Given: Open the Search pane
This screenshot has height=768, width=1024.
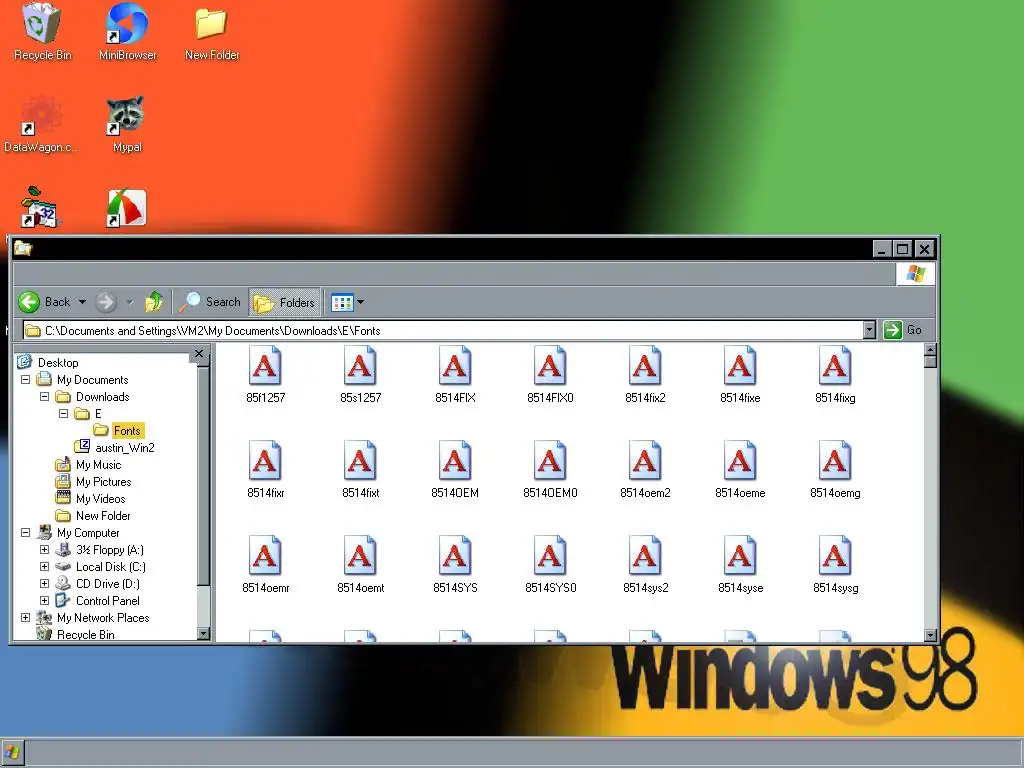Looking at the screenshot, I should 210,302.
